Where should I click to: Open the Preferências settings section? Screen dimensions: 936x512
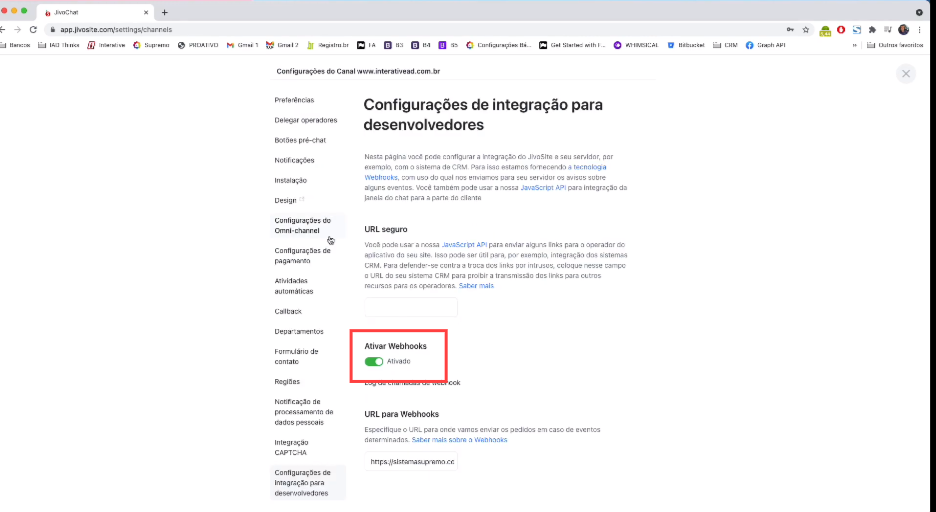[294, 100]
